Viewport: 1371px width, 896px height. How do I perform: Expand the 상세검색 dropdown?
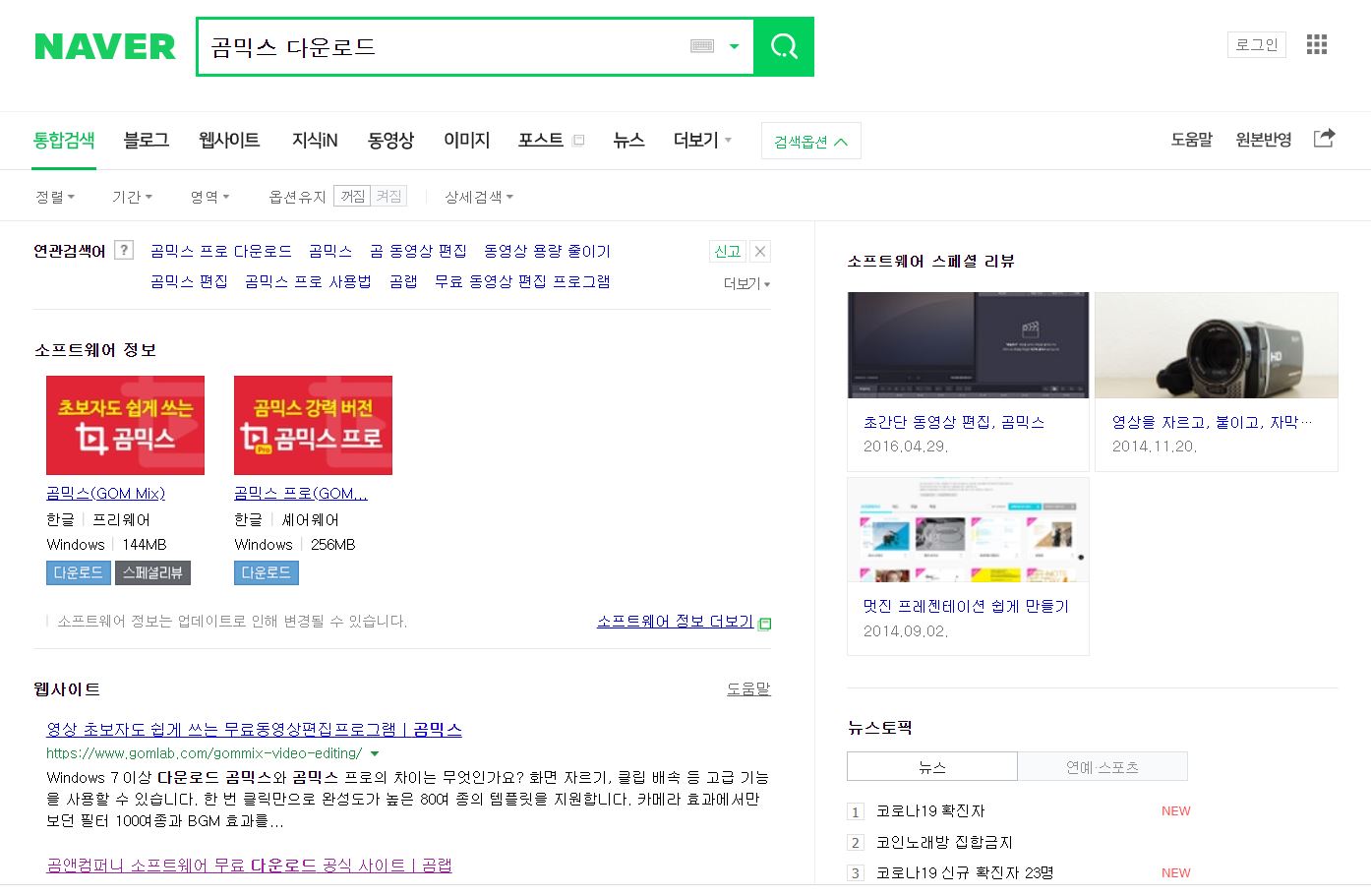[x=479, y=197]
